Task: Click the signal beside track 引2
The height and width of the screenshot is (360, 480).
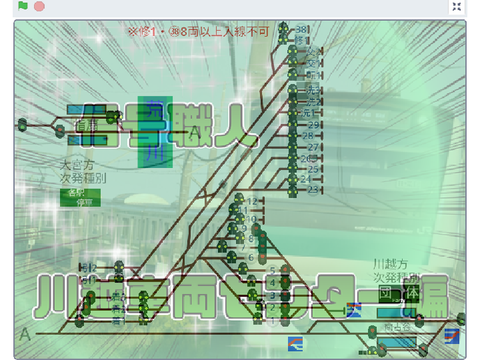Action: click(118, 267)
